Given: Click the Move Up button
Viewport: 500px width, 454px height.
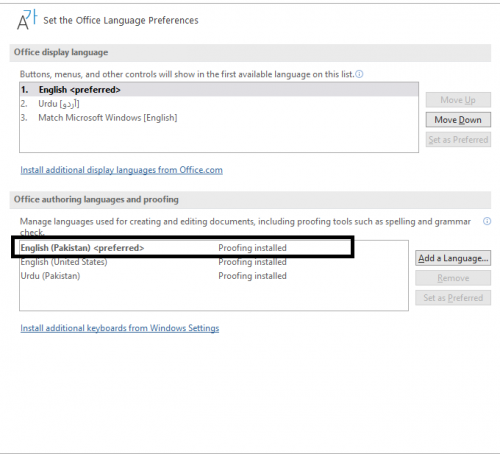Looking at the screenshot, I should point(458,100).
